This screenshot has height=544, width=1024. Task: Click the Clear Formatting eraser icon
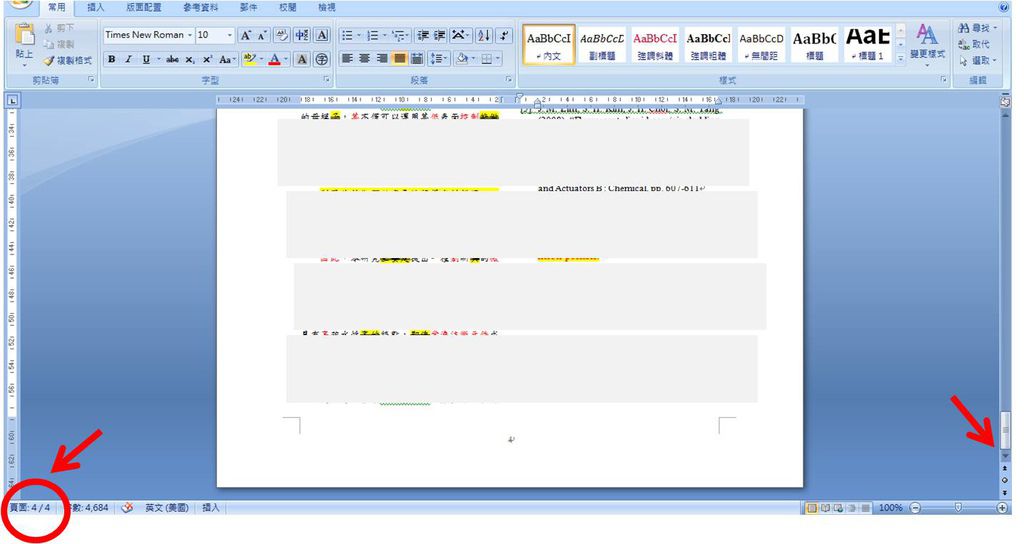tap(281, 35)
